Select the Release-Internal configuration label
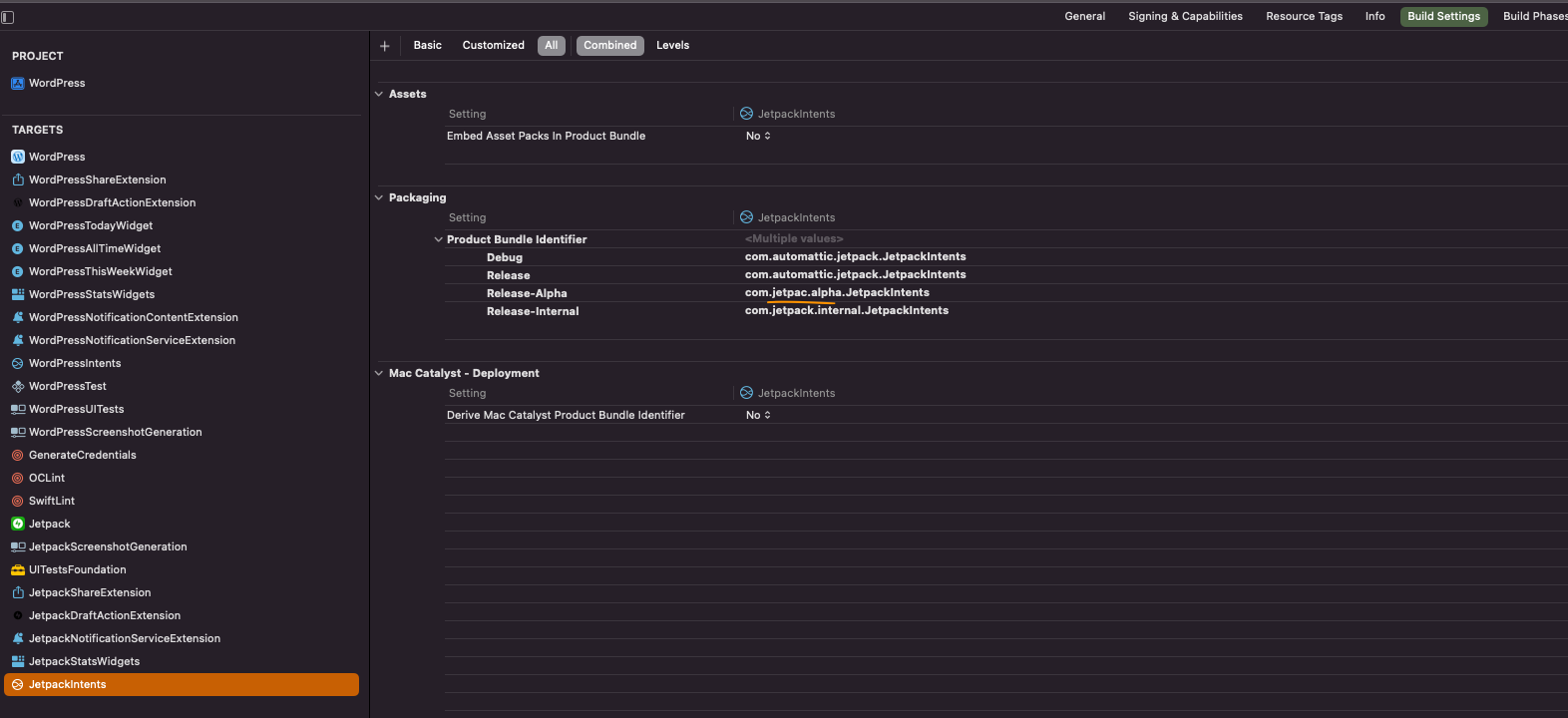Image resolution: width=1568 pixels, height=718 pixels. pos(533,311)
